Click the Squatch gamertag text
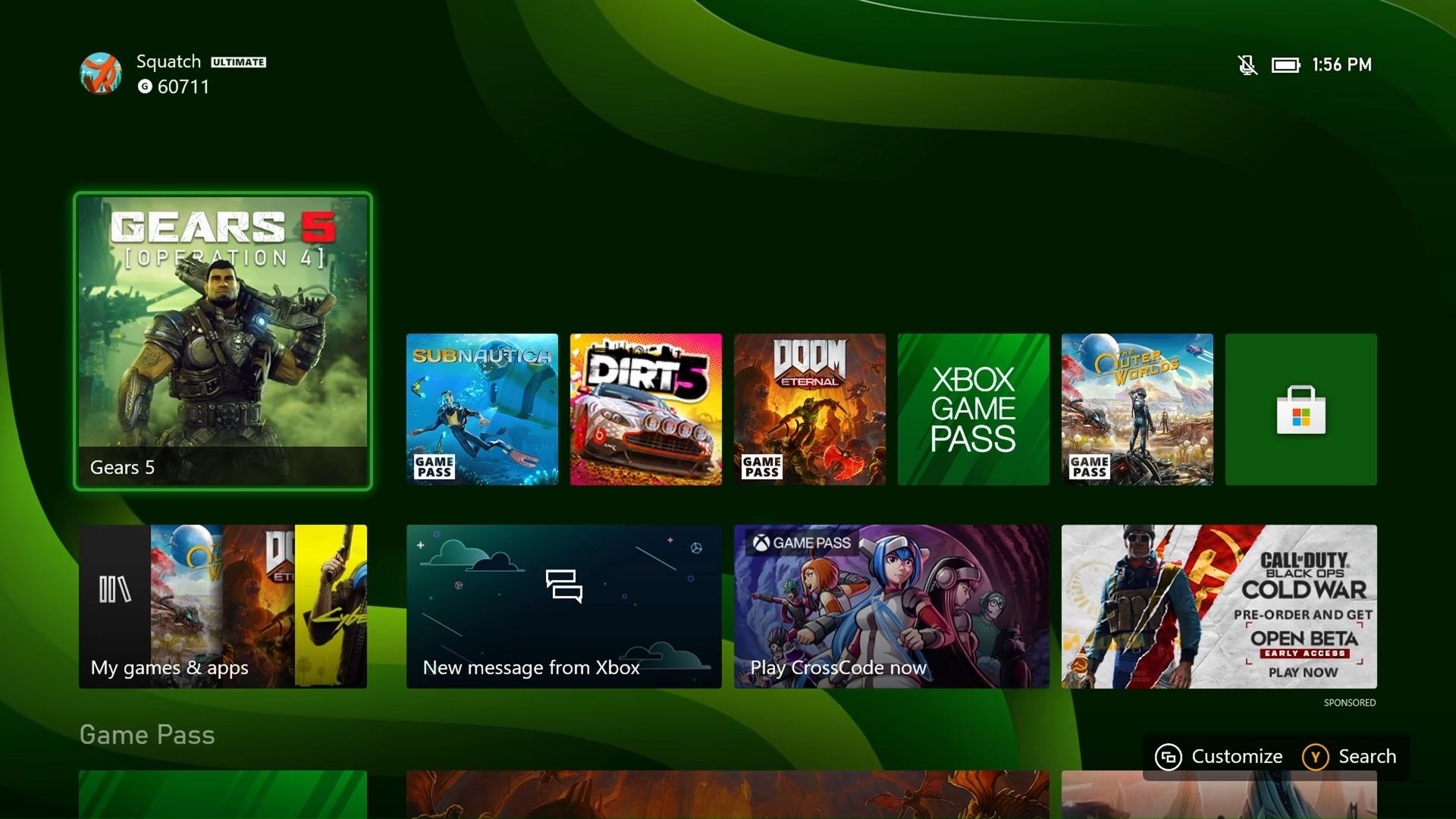The height and width of the screenshot is (819, 1456). (x=168, y=62)
